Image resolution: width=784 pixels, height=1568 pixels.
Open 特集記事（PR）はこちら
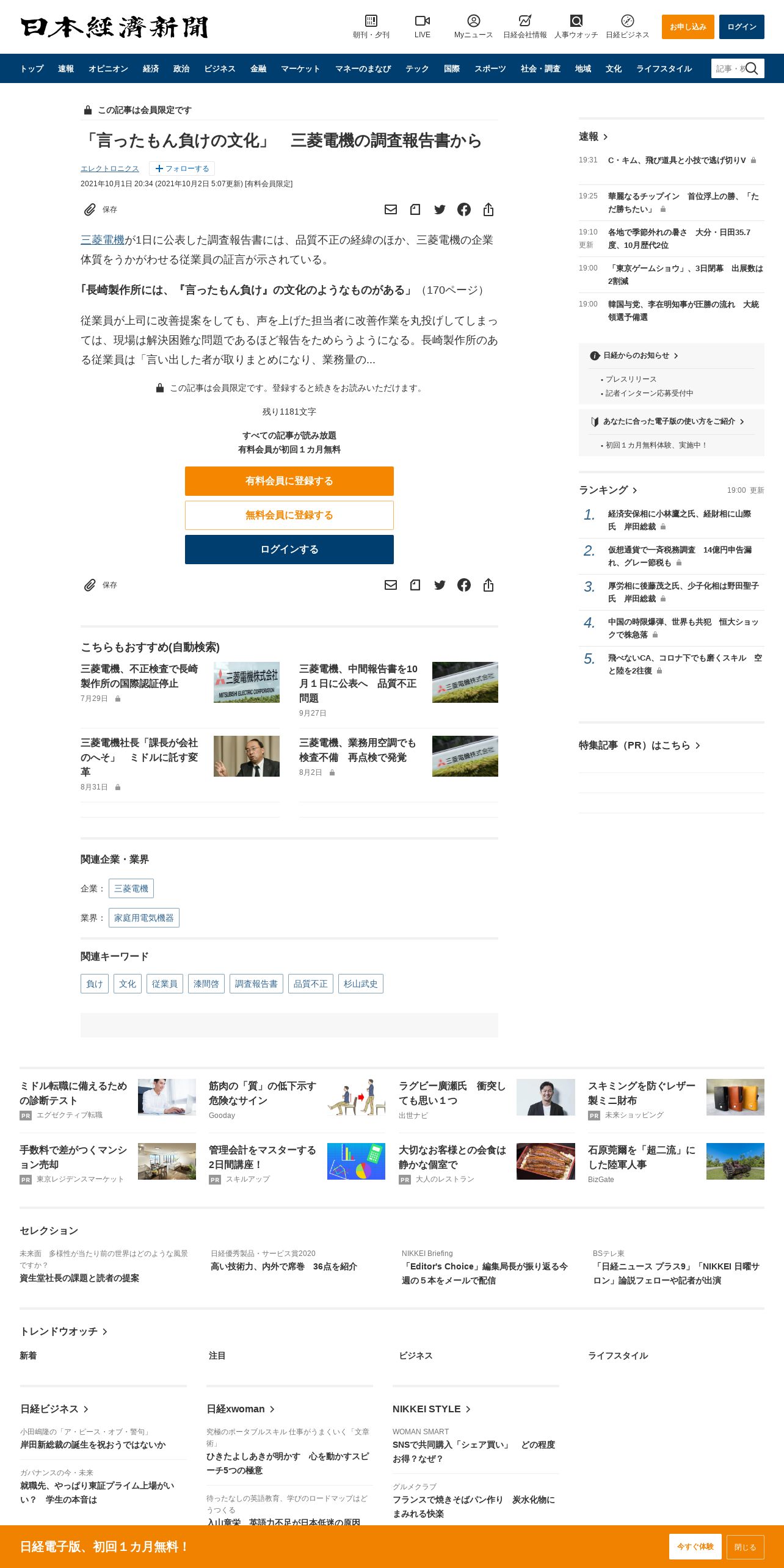coord(639,745)
